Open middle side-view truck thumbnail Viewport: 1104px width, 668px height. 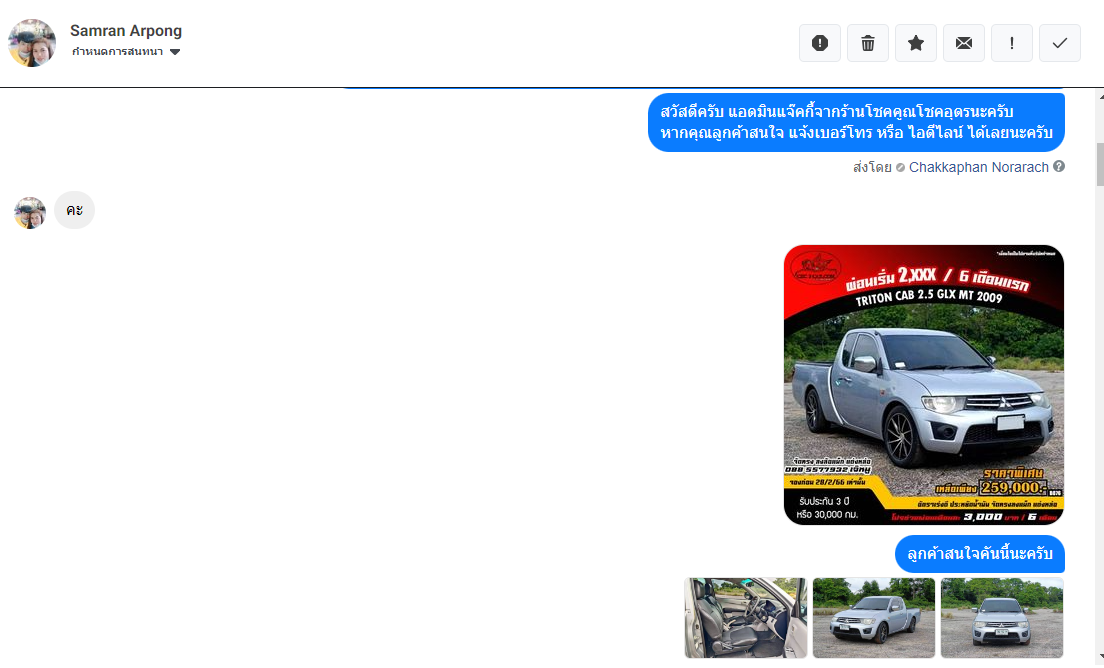[x=874, y=617]
